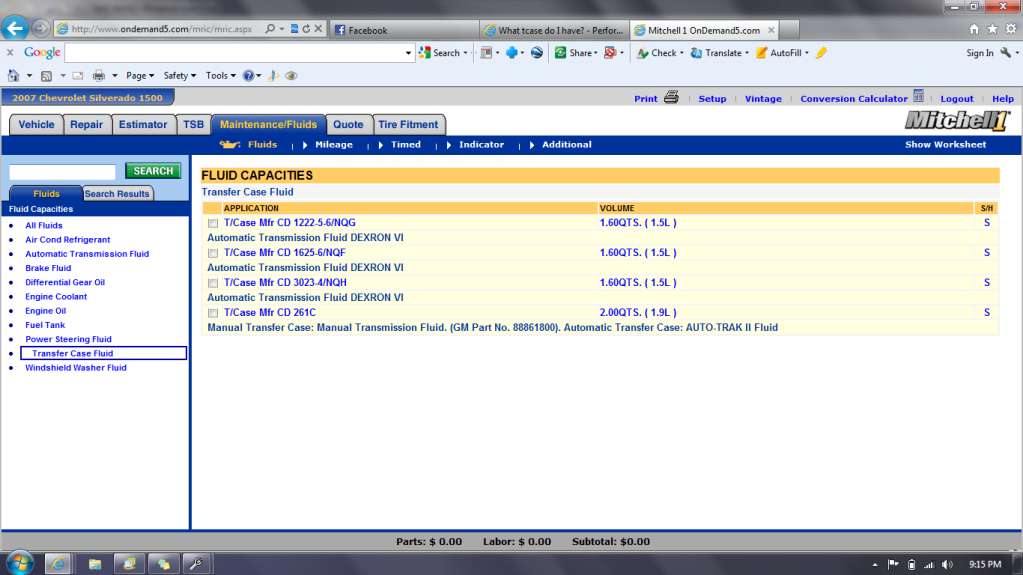Select the Additional submenu item
Viewport: 1023px width, 575px height.
click(567, 145)
